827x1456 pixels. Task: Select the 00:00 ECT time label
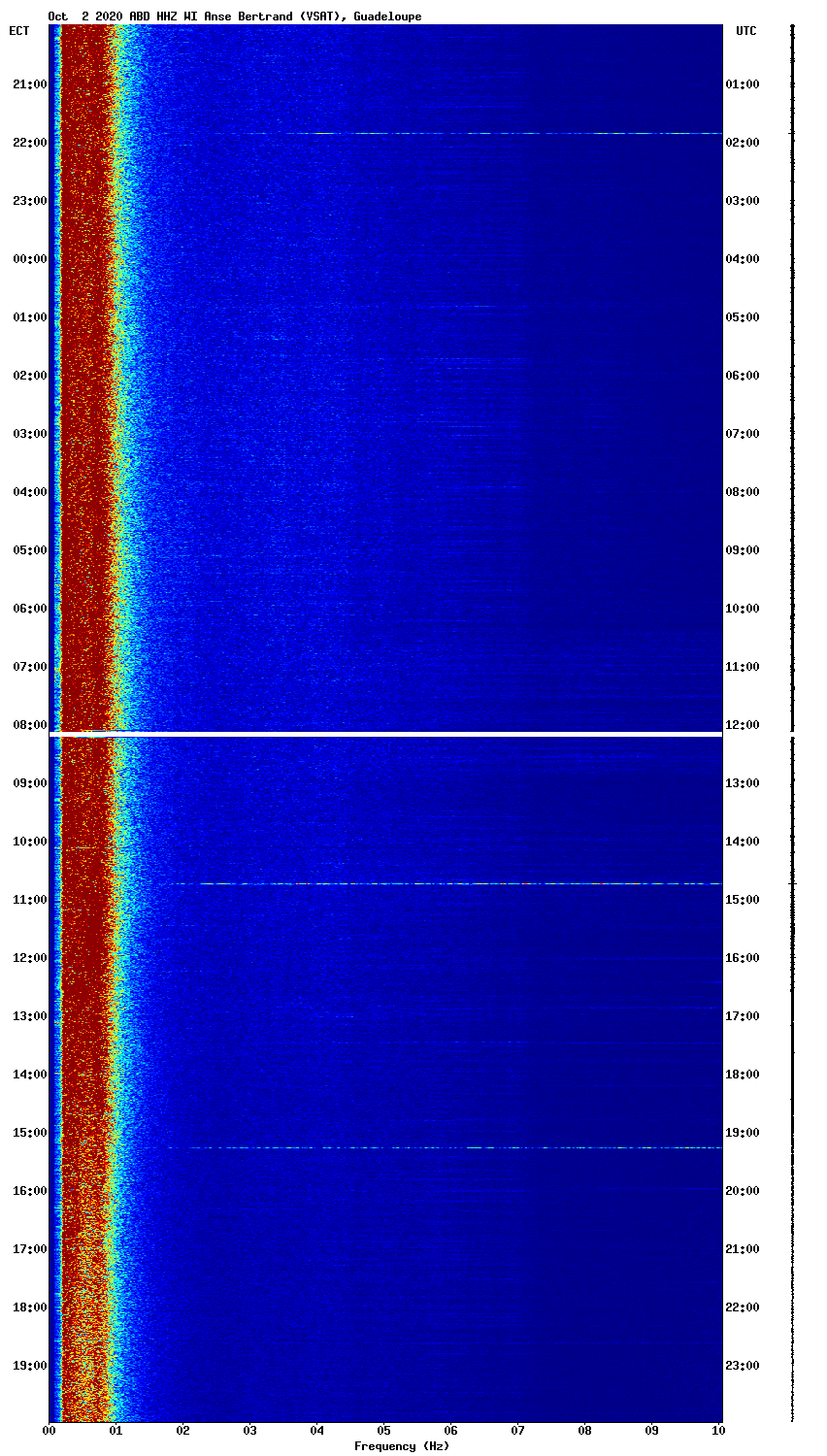coord(29,259)
